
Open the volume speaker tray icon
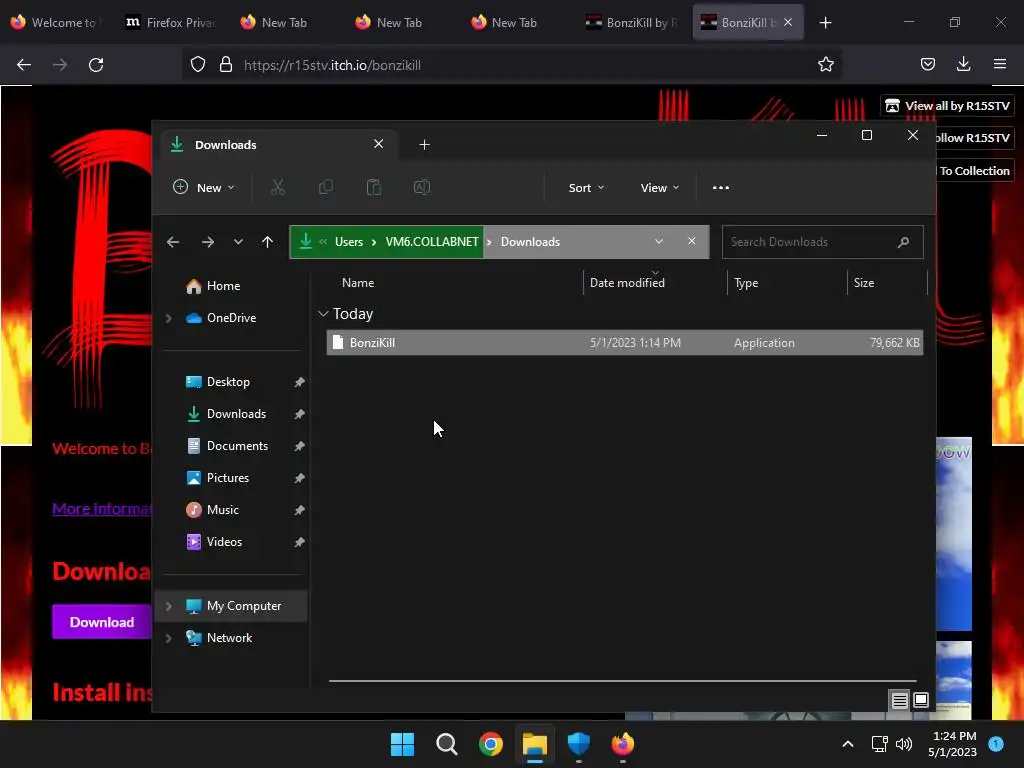point(904,744)
